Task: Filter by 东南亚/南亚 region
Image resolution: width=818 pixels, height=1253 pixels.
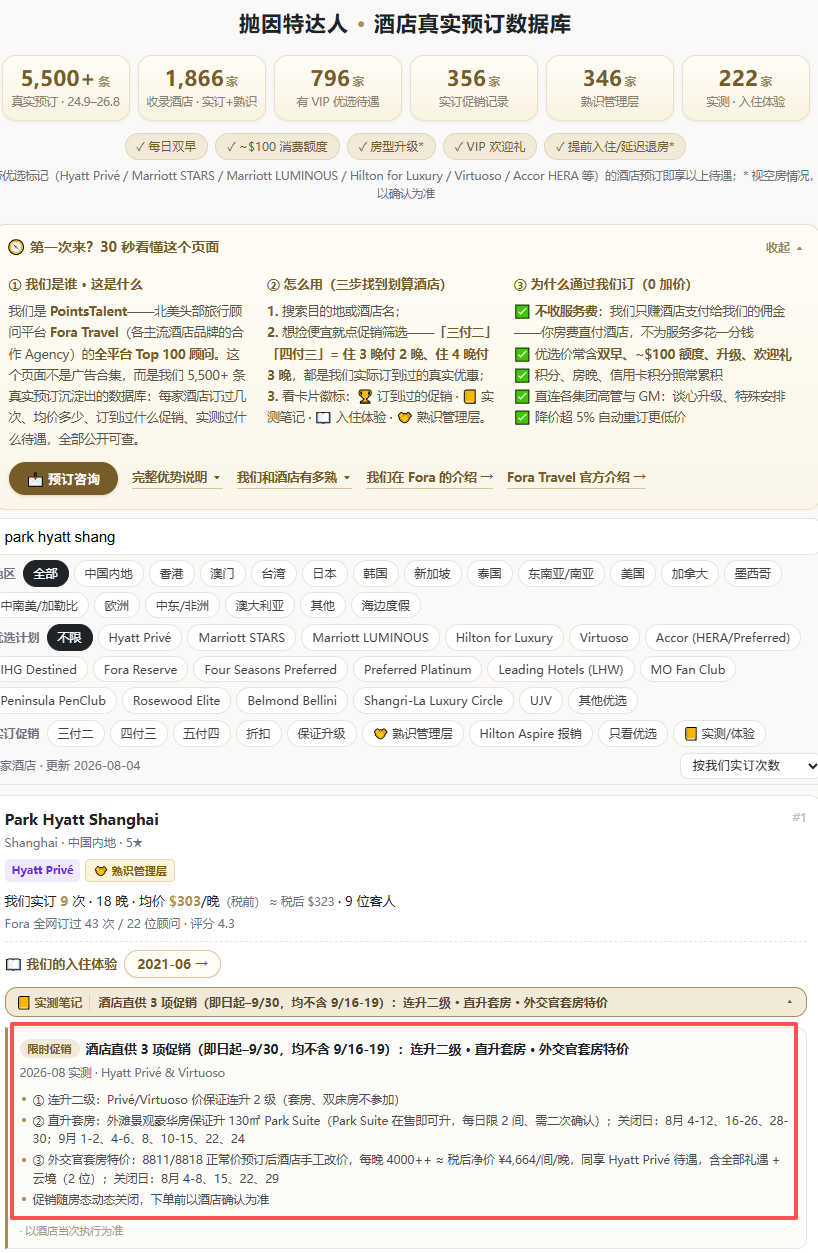Action: pyautogui.click(x=561, y=574)
